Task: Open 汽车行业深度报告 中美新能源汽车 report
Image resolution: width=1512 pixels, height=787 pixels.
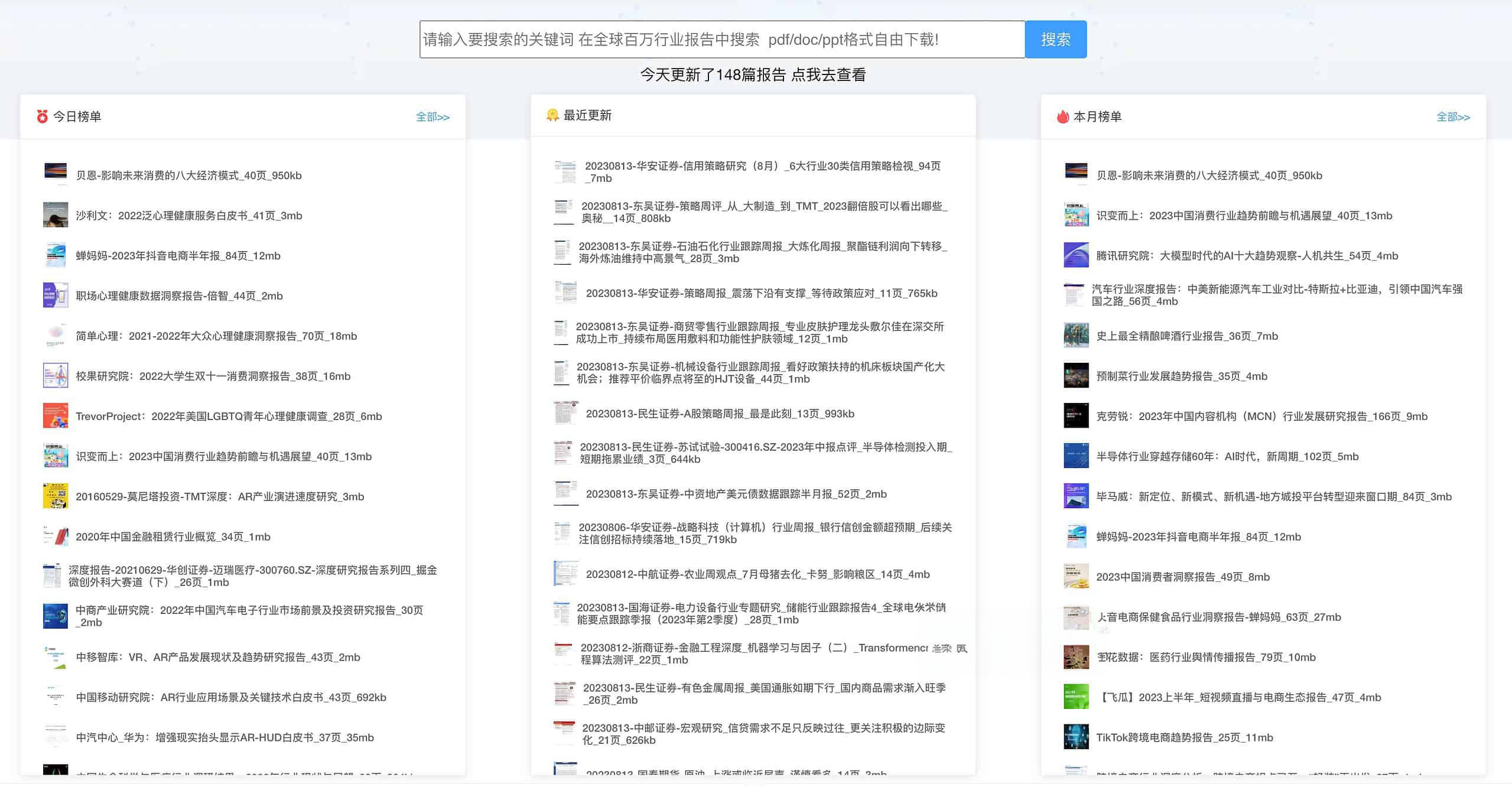Action: 1277,295
